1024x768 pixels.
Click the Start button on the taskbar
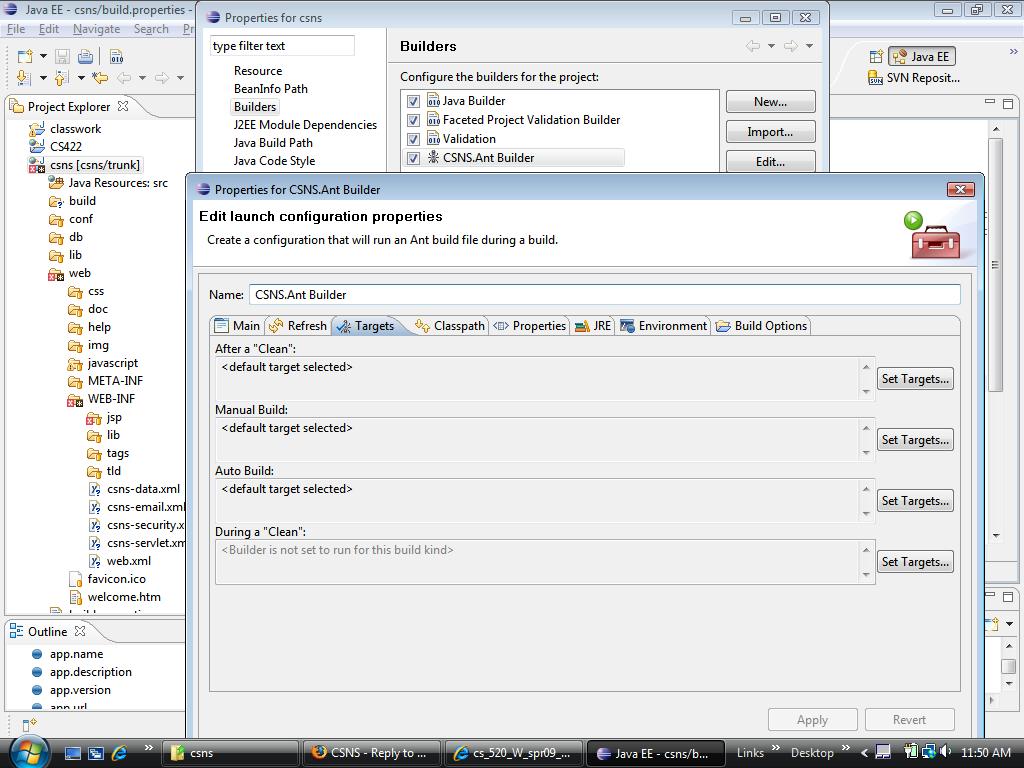[x=27, y=751]
